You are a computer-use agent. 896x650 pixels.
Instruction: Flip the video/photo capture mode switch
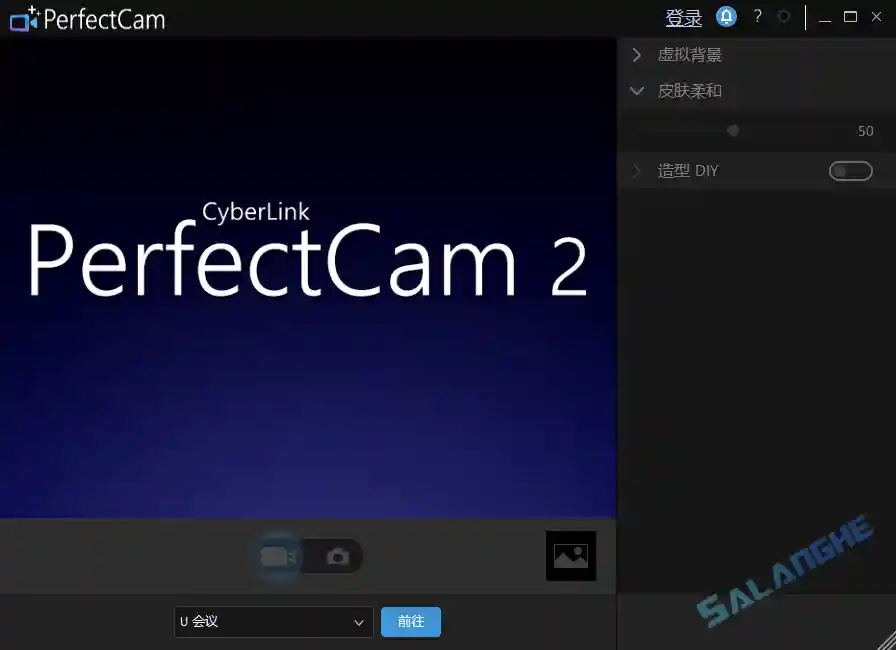pos(307,556)
